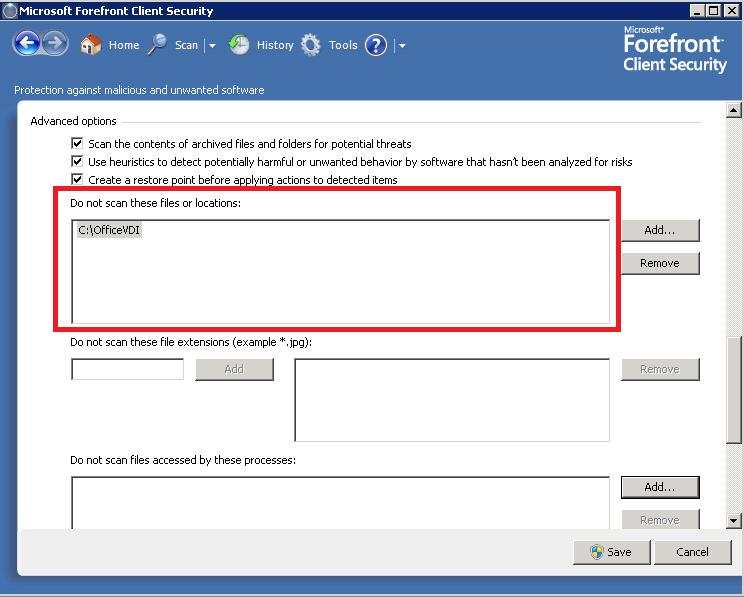Viewport: 744px width, 597px height.
Task: Open the Tools gear icon
Action: pyautogui.click(x=311, y=45)
